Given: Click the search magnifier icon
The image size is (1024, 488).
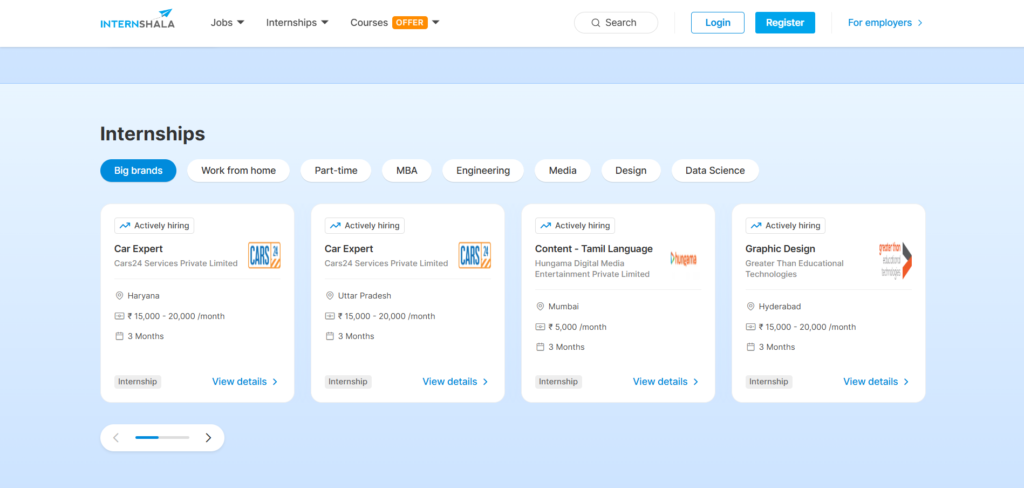Looking at the screenshot, I should click(x=596, y=23).
